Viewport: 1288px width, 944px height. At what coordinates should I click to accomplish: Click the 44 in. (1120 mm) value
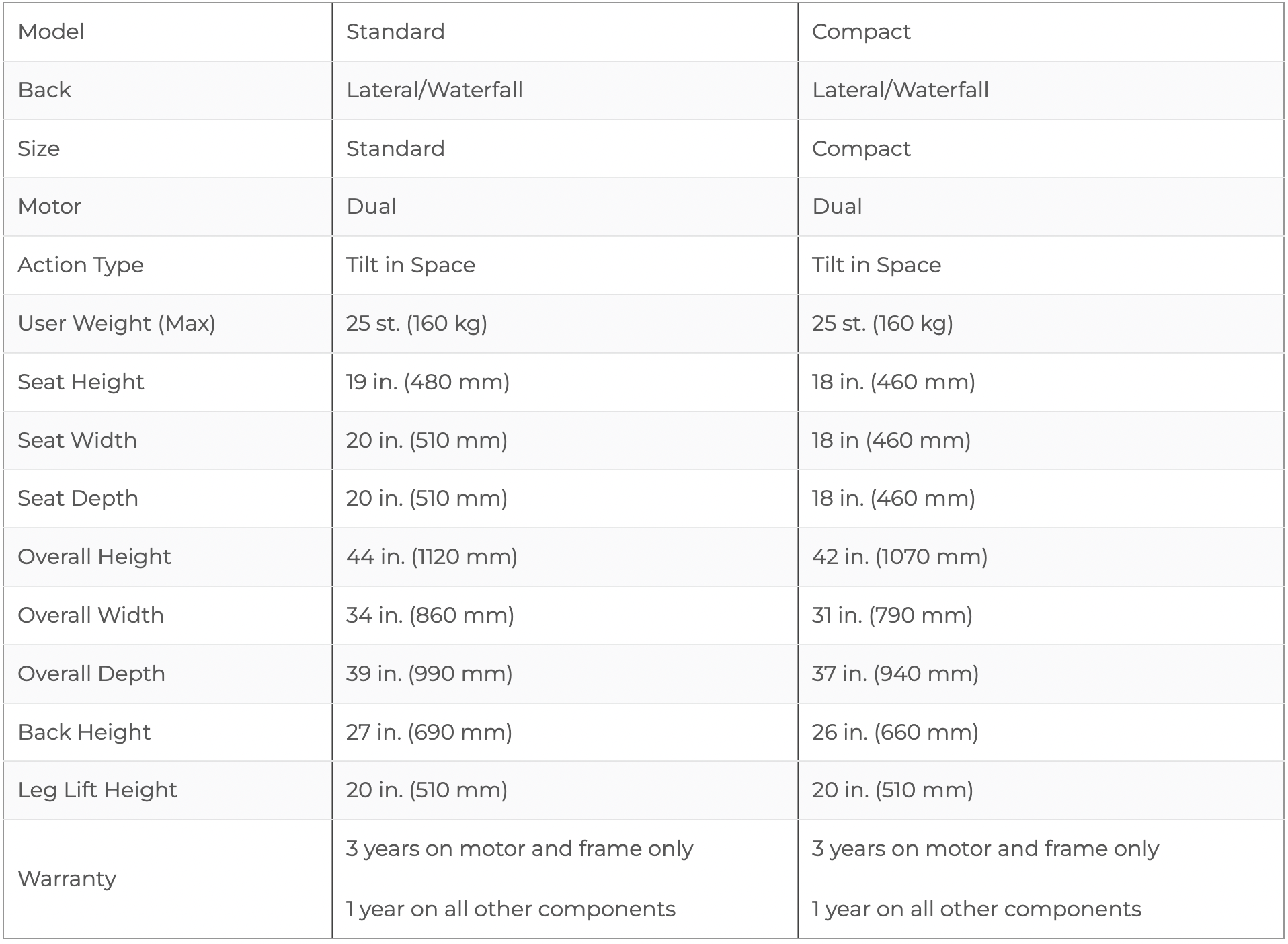coord(432,557)
